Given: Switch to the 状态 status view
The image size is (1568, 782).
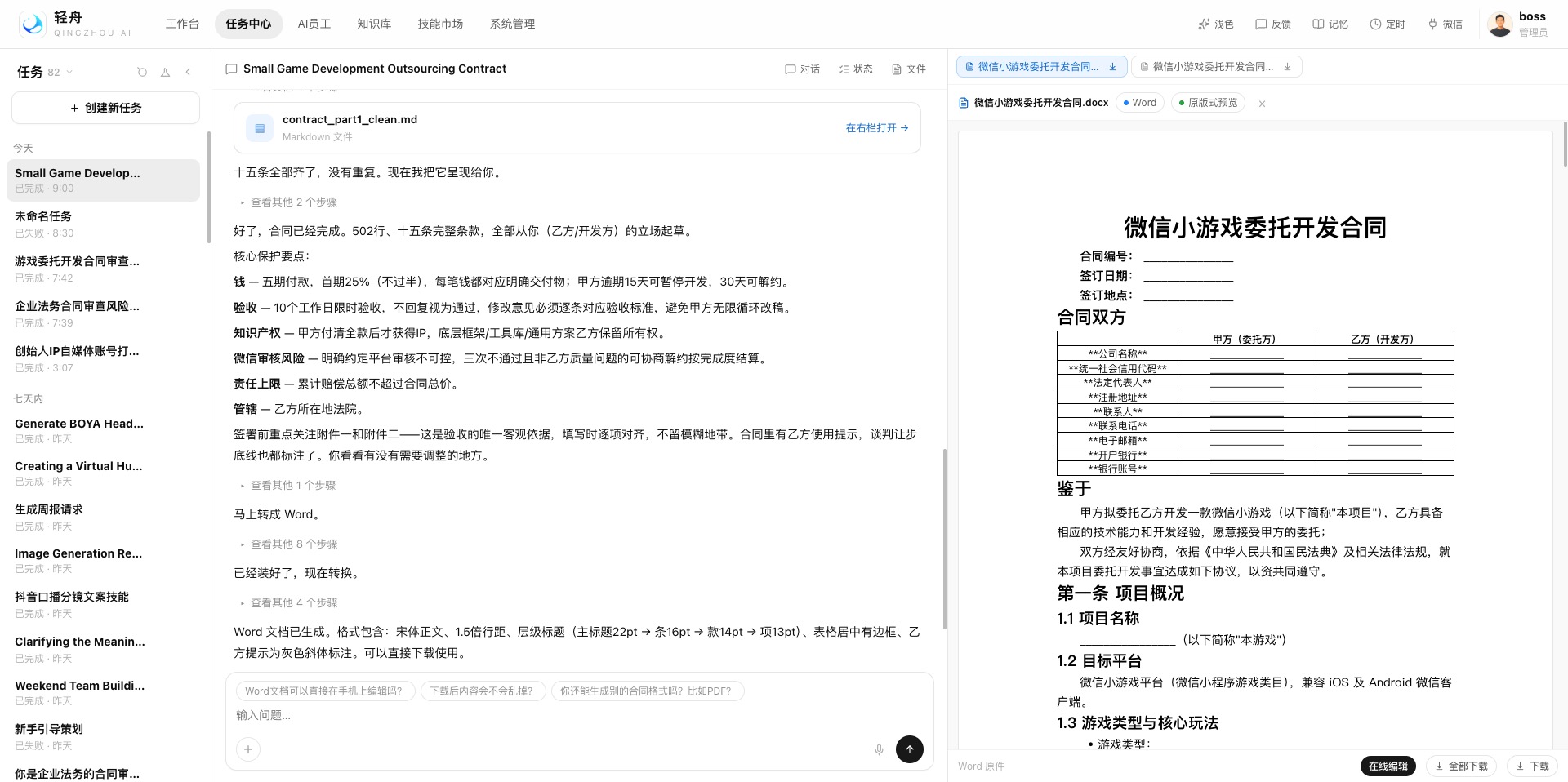Looking at the screenshot, I should pos(855,69).
